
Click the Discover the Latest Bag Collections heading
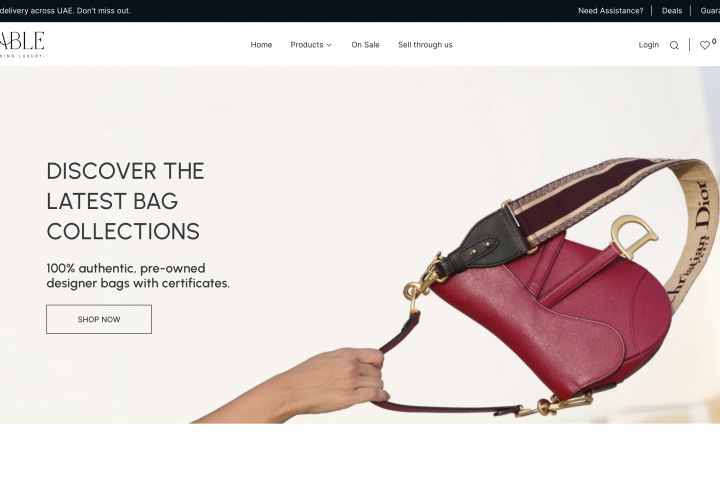tap(125, 201)
